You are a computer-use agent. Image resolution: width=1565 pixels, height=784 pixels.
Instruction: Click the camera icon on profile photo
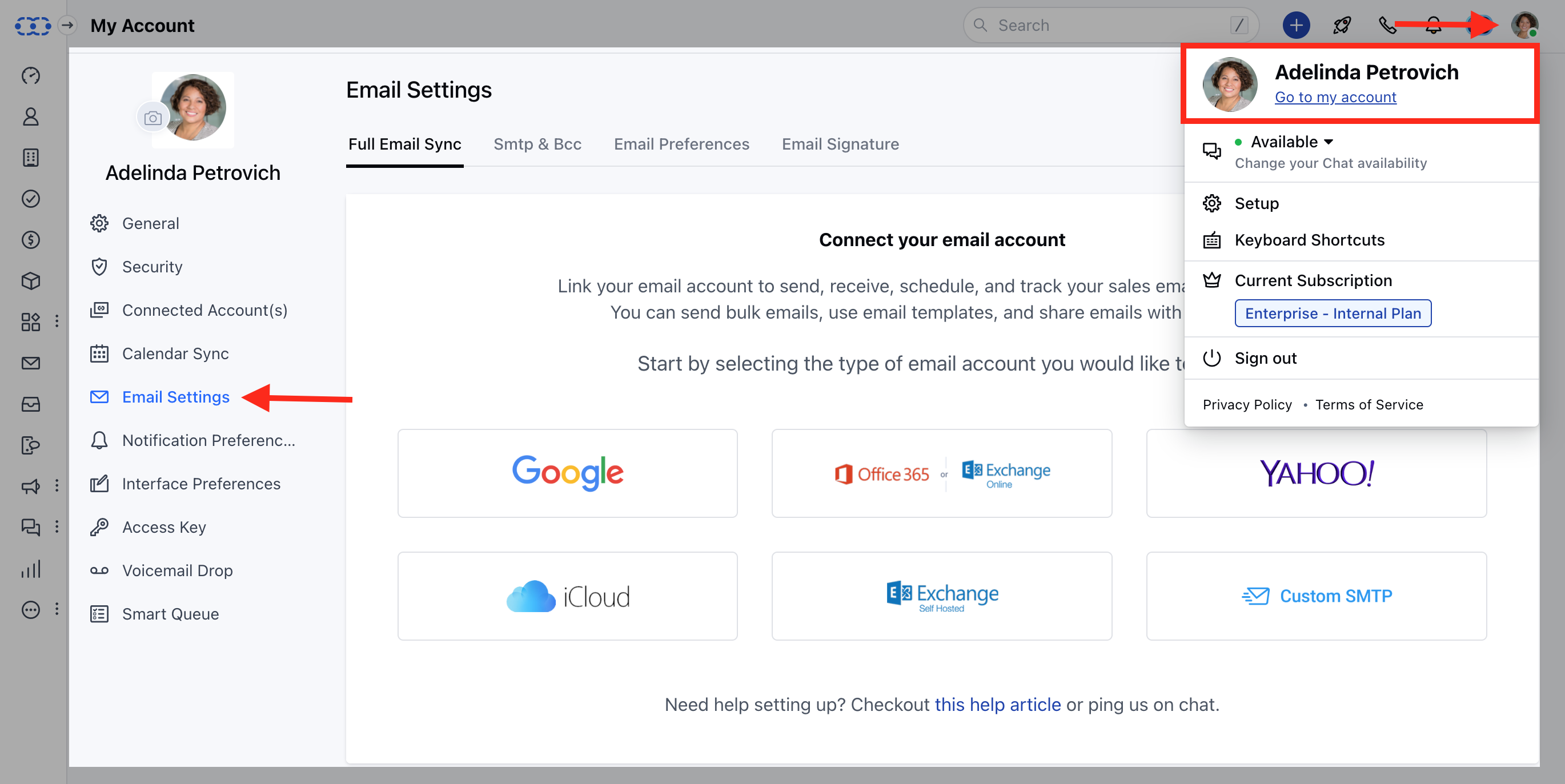point(153,118)
